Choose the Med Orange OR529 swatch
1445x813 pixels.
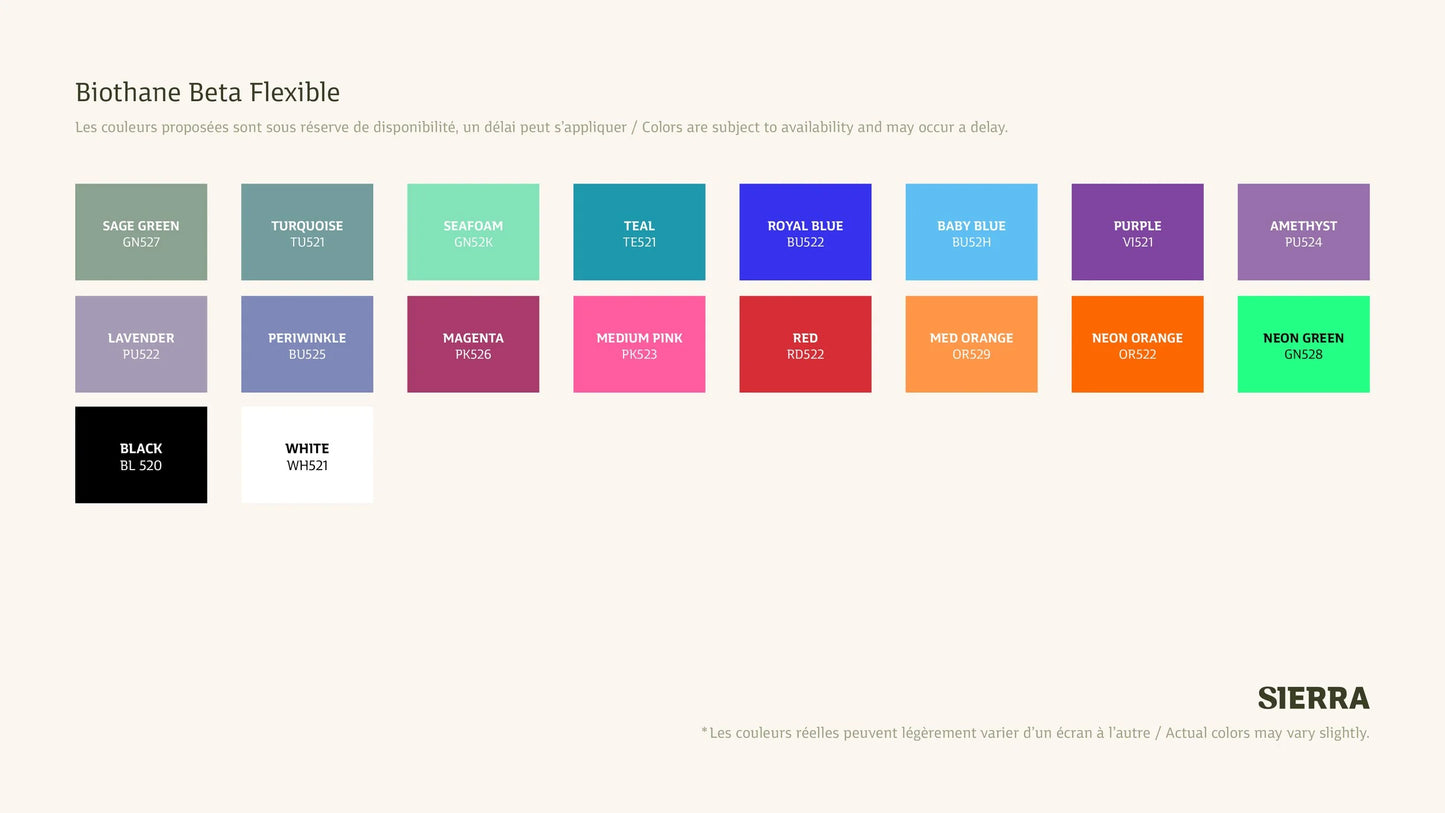click(971, 344)
